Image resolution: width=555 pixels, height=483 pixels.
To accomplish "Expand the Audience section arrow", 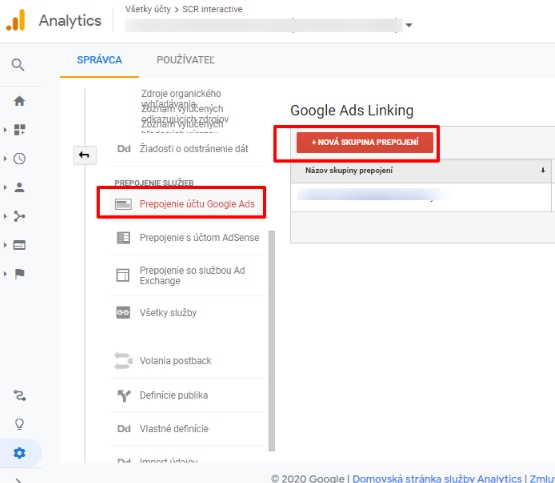I will [x=5, y=187].
